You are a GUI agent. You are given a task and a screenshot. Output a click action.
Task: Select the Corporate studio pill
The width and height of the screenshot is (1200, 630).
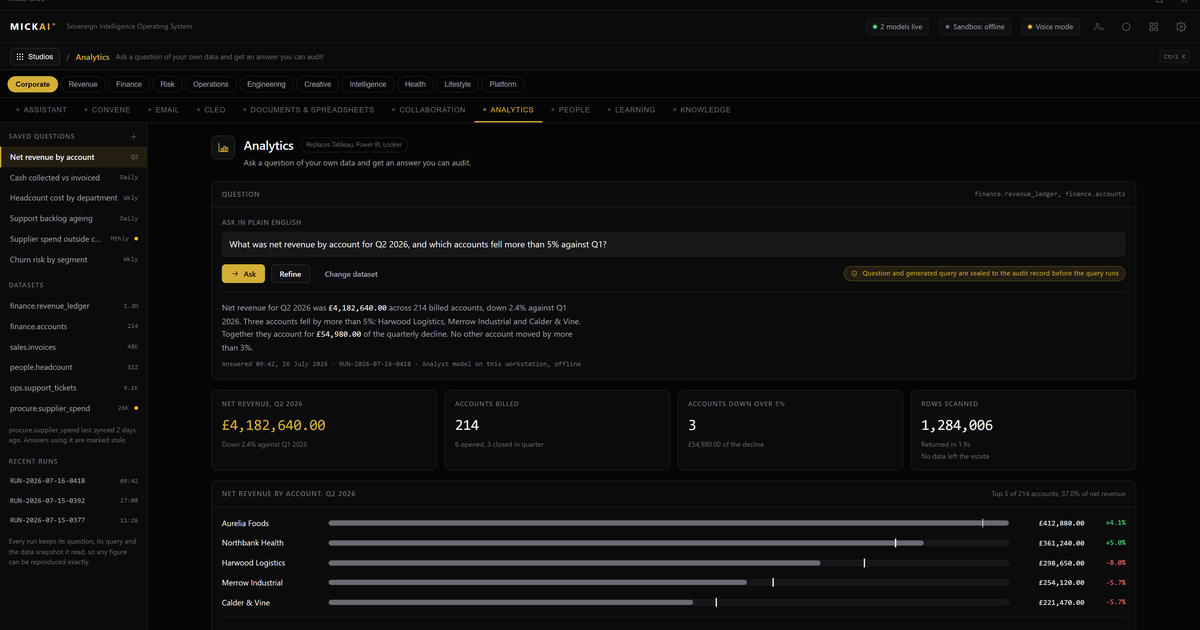[33, 84]
